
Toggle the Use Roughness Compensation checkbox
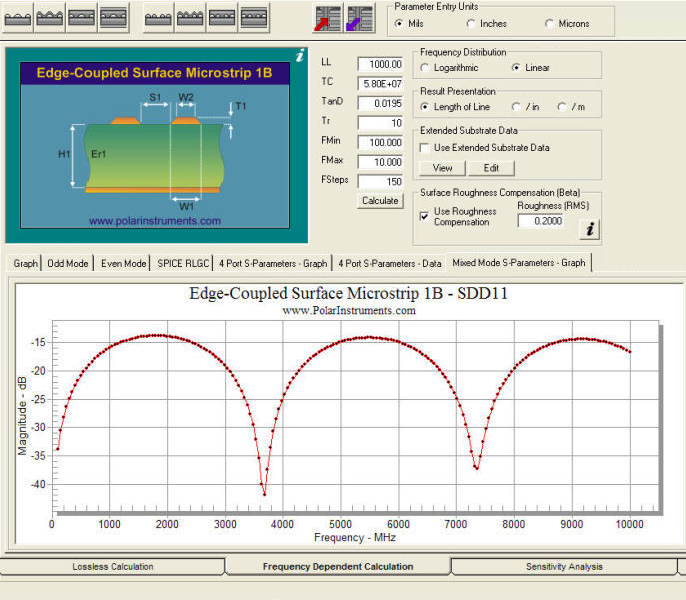[x=424, y=216]
